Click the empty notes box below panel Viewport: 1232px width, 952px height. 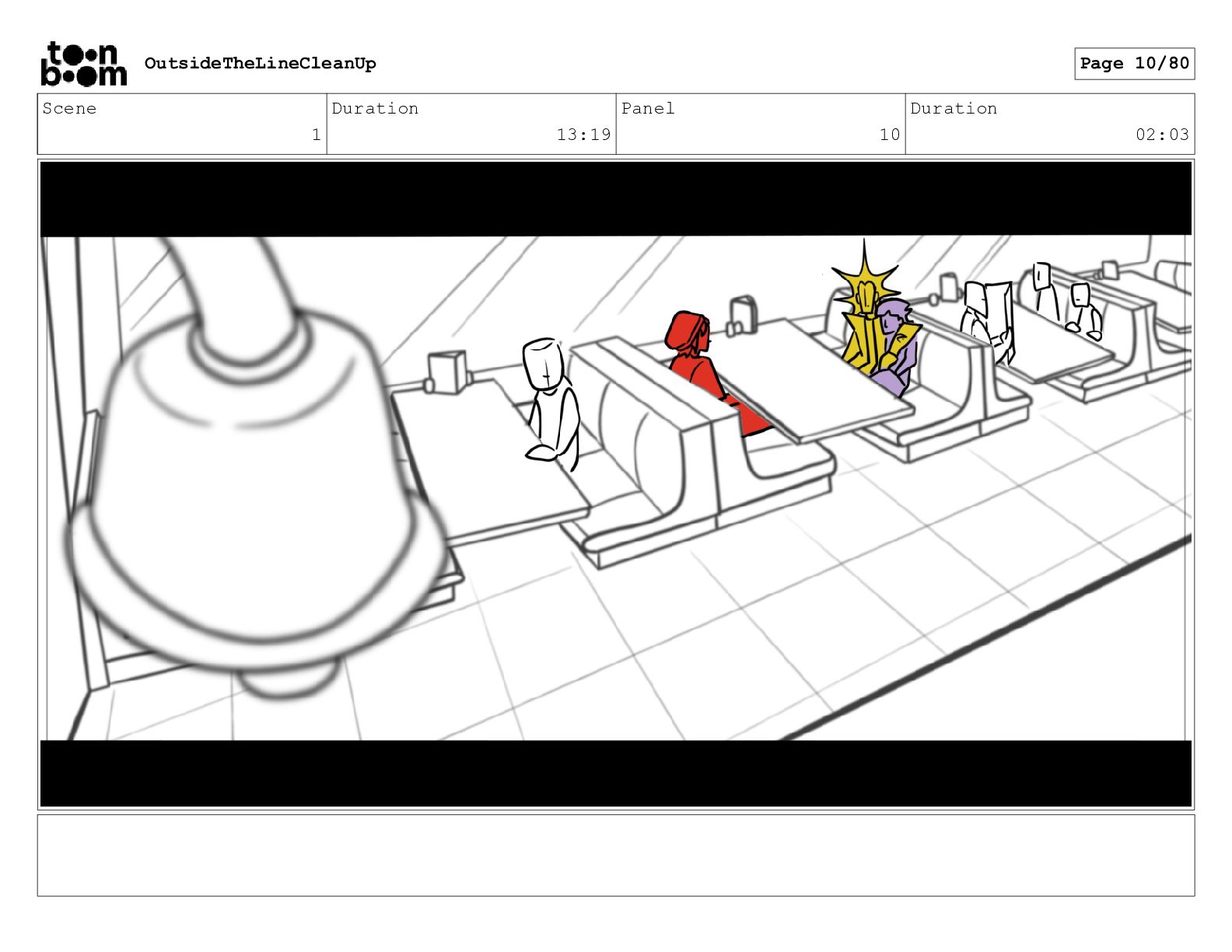click(x=616, y=856)
